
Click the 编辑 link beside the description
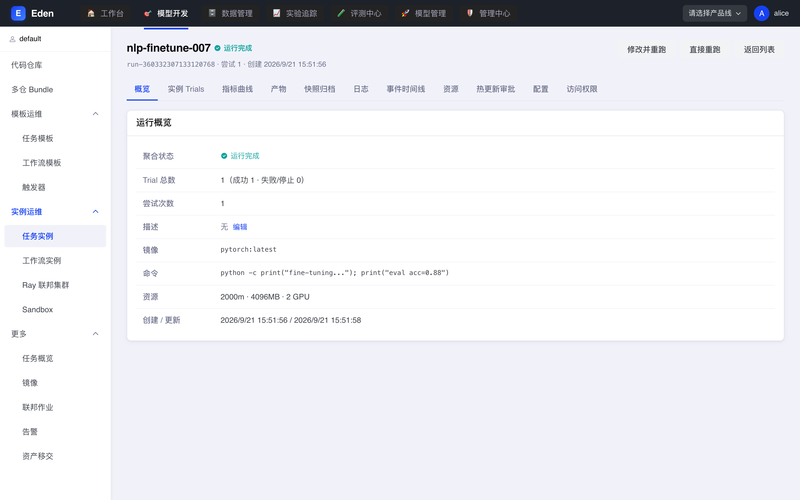[x=240, y=227]
